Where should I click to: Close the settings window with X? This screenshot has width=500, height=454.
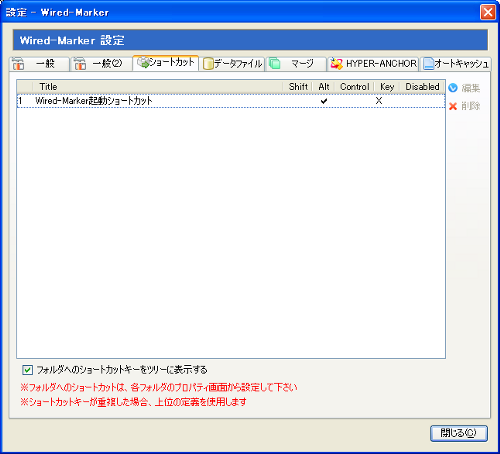click(488, 12)
